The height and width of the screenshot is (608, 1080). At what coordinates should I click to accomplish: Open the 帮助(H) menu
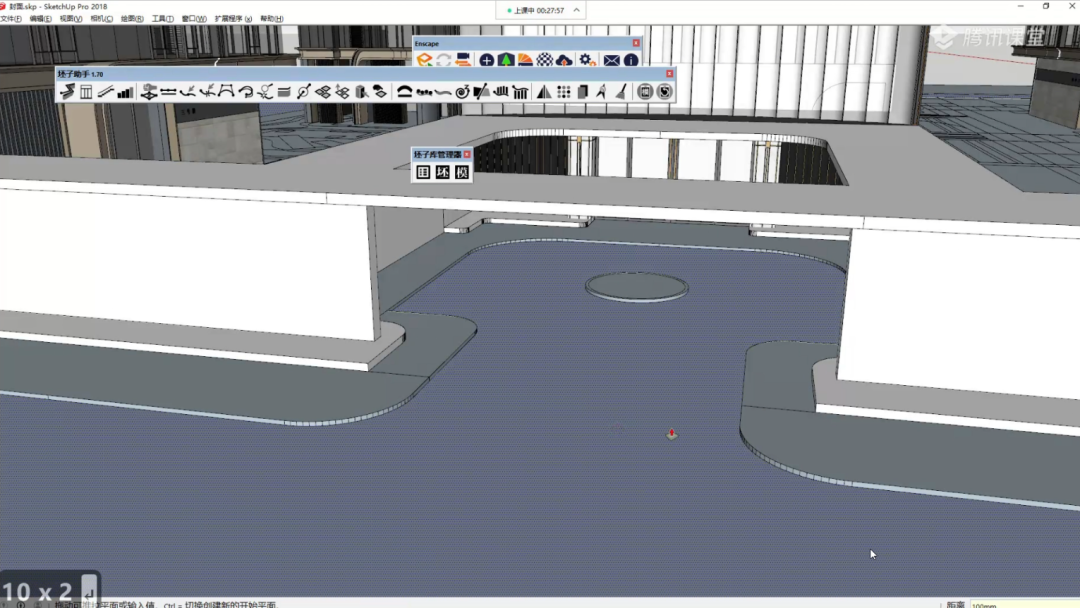coord(271,19)
